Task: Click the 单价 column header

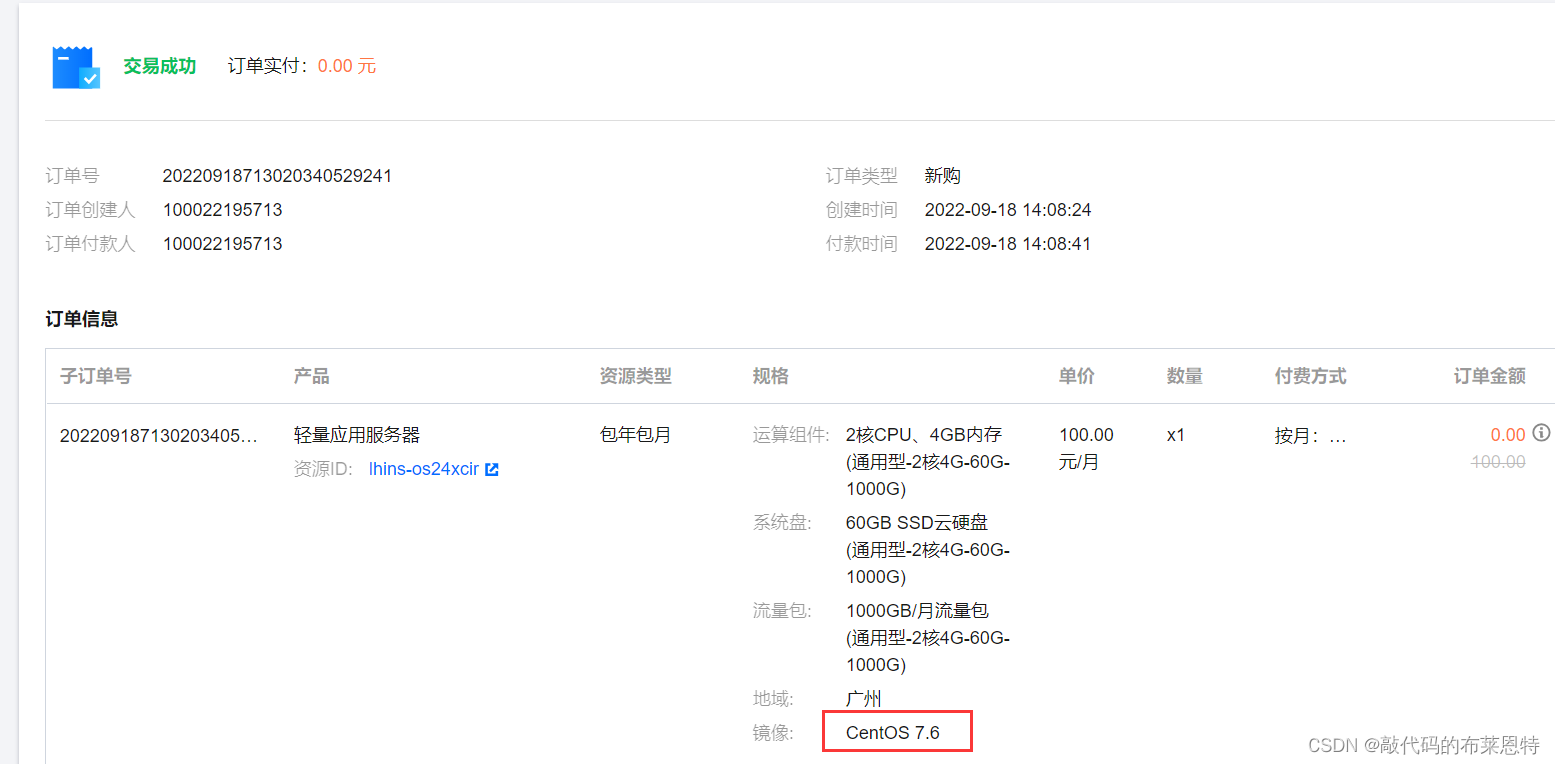Action: click(x=1077, y=376)
